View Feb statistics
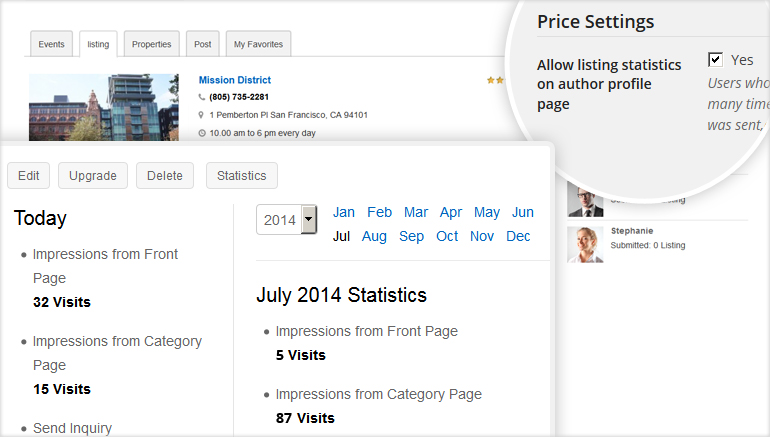This screenshot has width=770, height=437. click(x=380, y=212)
